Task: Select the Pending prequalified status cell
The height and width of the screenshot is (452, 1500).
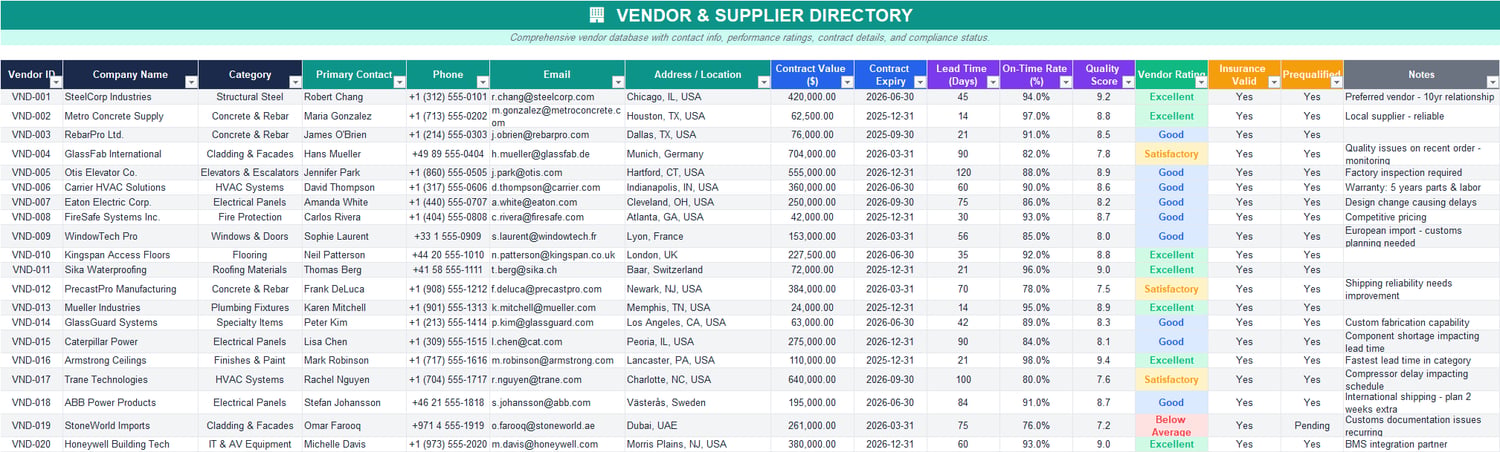Action: click(x=1312, y=425)
